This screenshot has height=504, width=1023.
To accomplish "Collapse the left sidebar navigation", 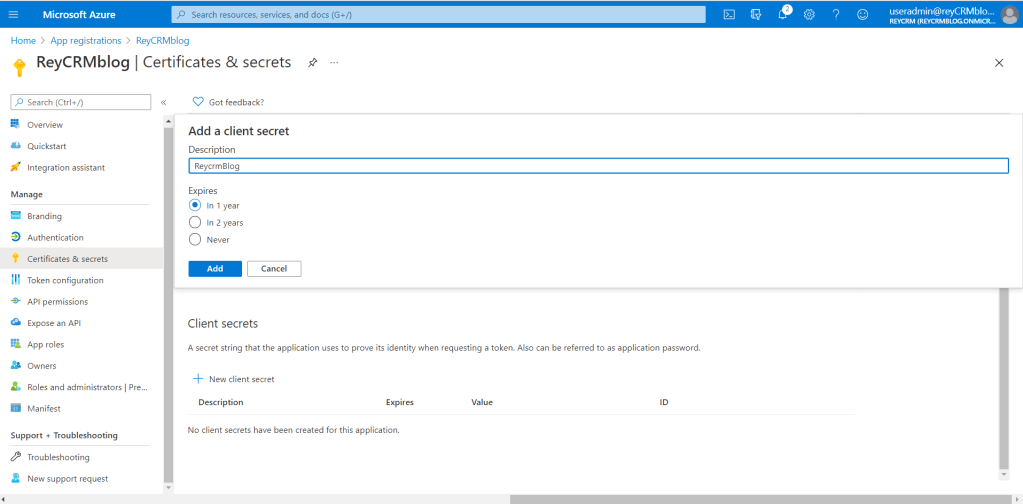I will 164,102.
